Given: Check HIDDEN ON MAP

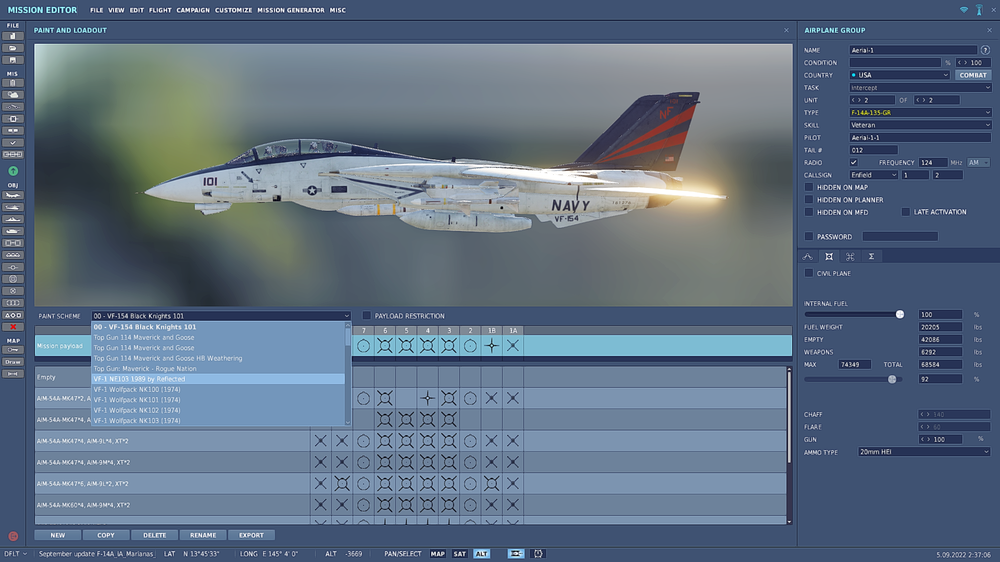Looking at the screenshot, I should [809, 188].
